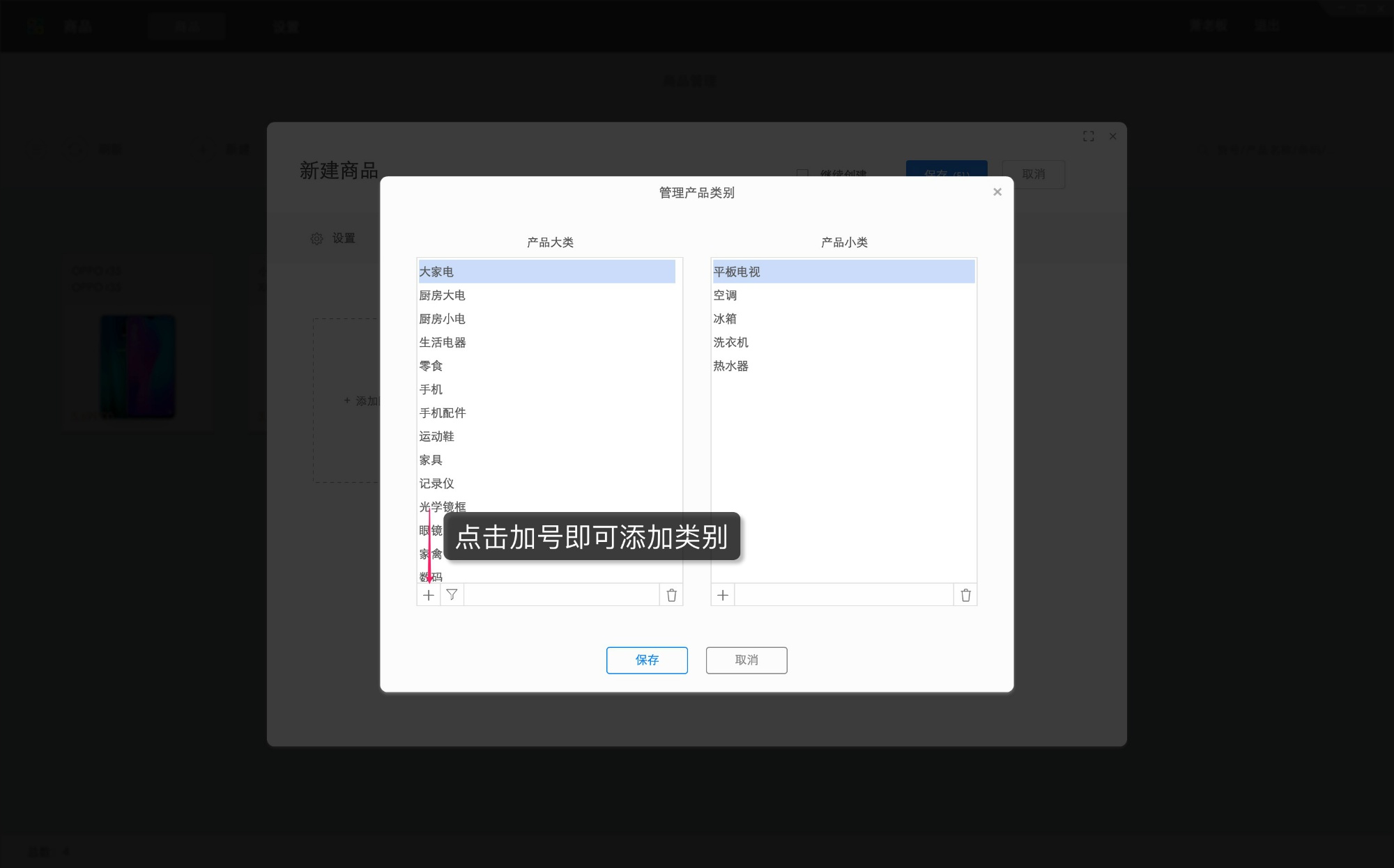
Task: Click filter text field under 产品大类
Action: 561,595
